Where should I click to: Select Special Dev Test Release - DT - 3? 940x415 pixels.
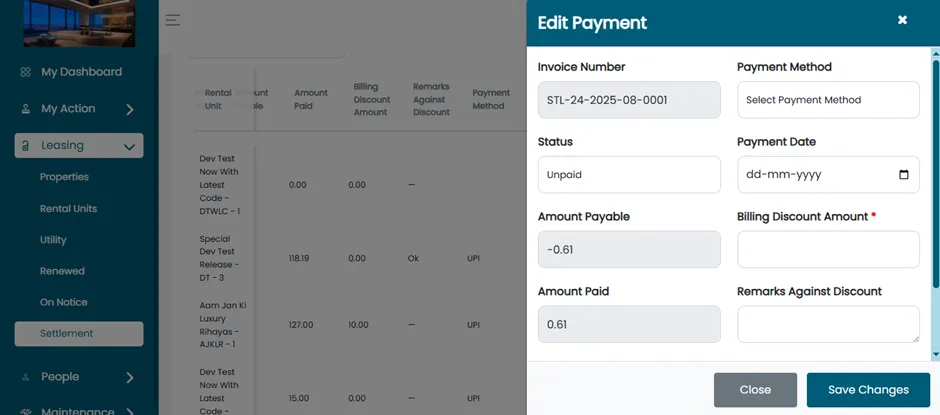pos(219,258)
